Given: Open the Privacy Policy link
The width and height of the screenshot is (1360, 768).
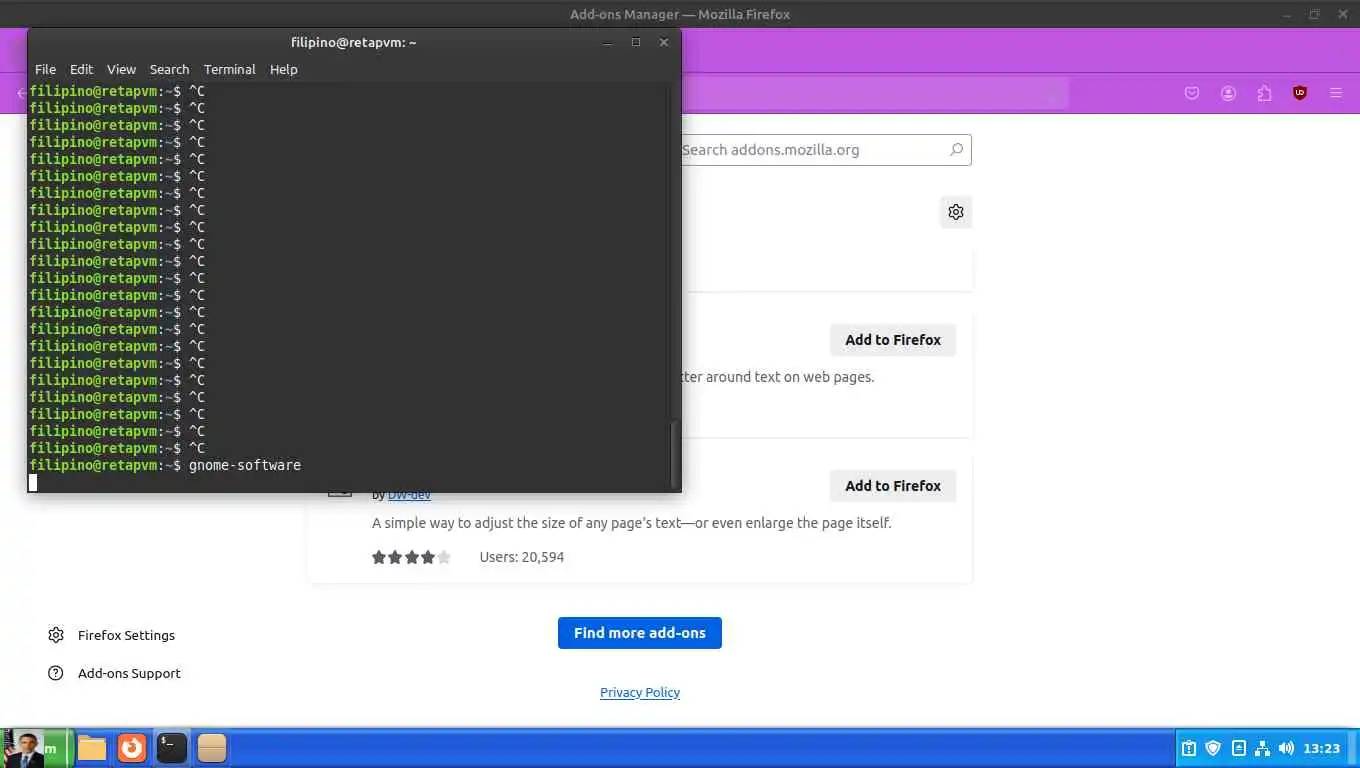Looking at the screenshot, I should (x=640, y=692).
